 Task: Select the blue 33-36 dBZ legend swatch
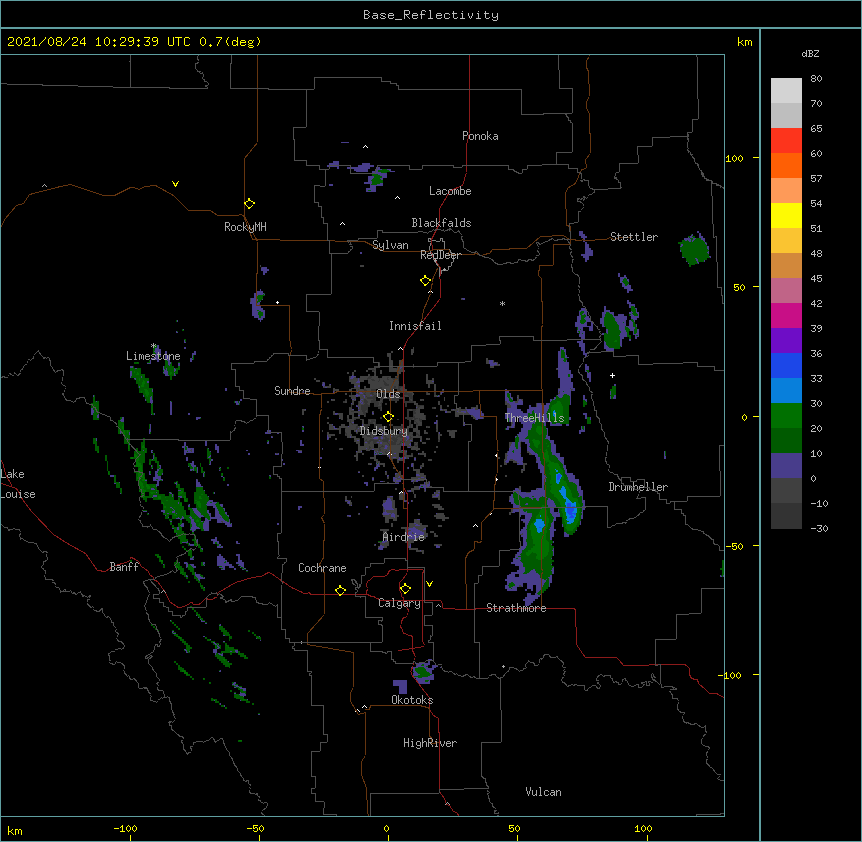coord(786,365)
